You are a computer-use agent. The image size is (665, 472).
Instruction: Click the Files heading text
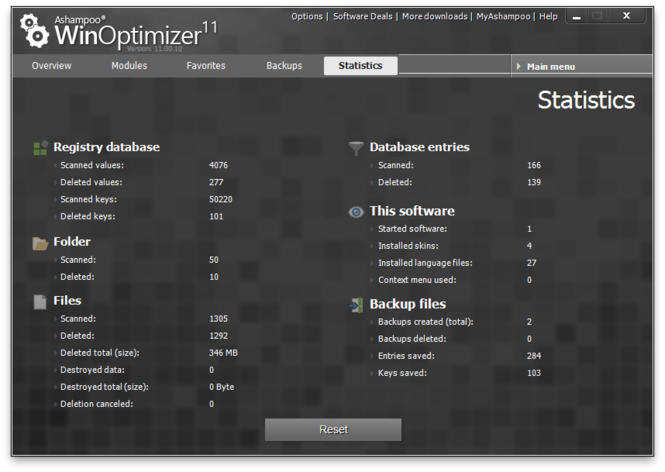tap(67, 301)
